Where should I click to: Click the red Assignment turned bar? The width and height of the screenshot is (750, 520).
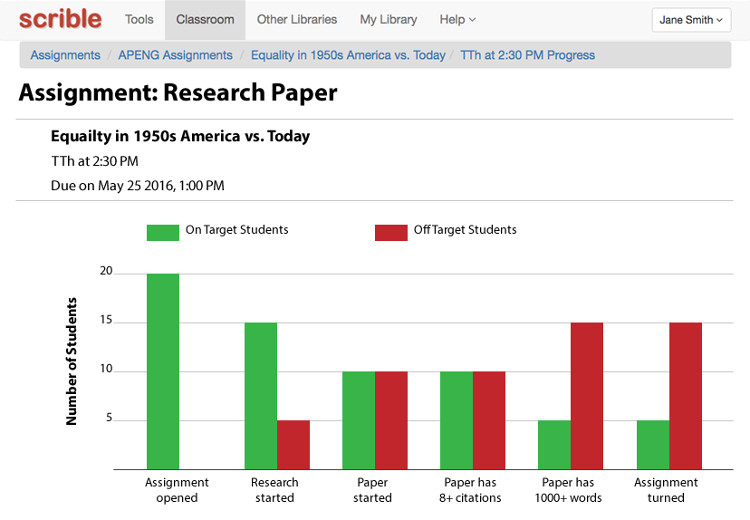click(685, 396)
